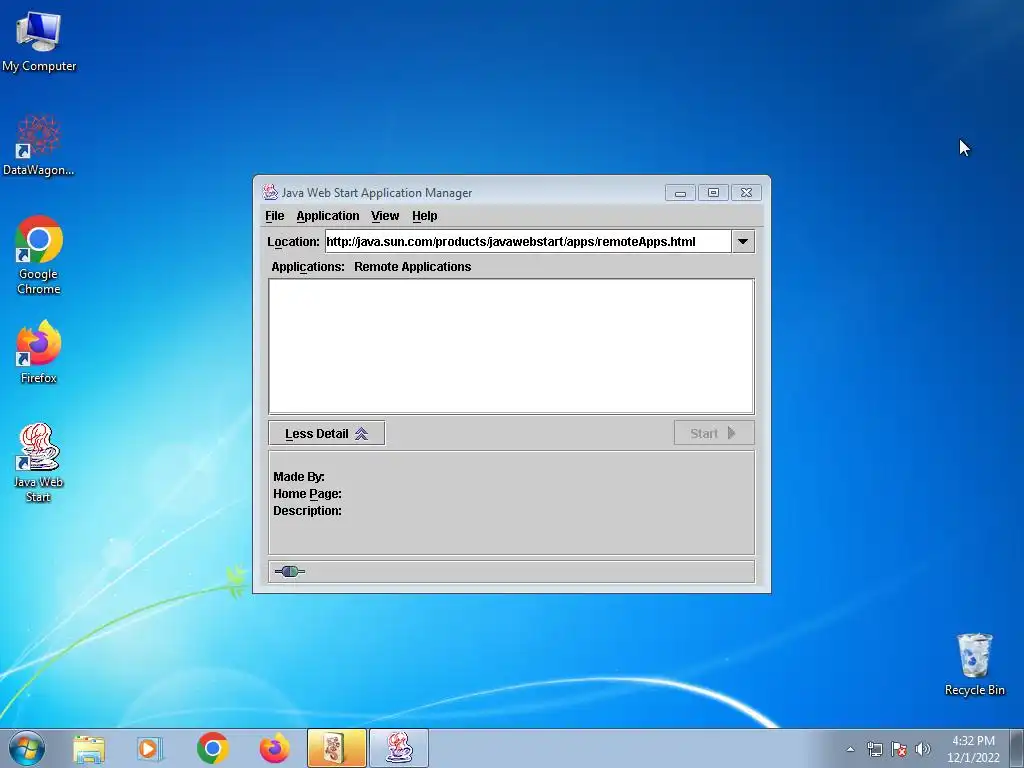The width and height of the screenshot is (1024, 768).
Task: Open the Help menu
Action: 424,216
